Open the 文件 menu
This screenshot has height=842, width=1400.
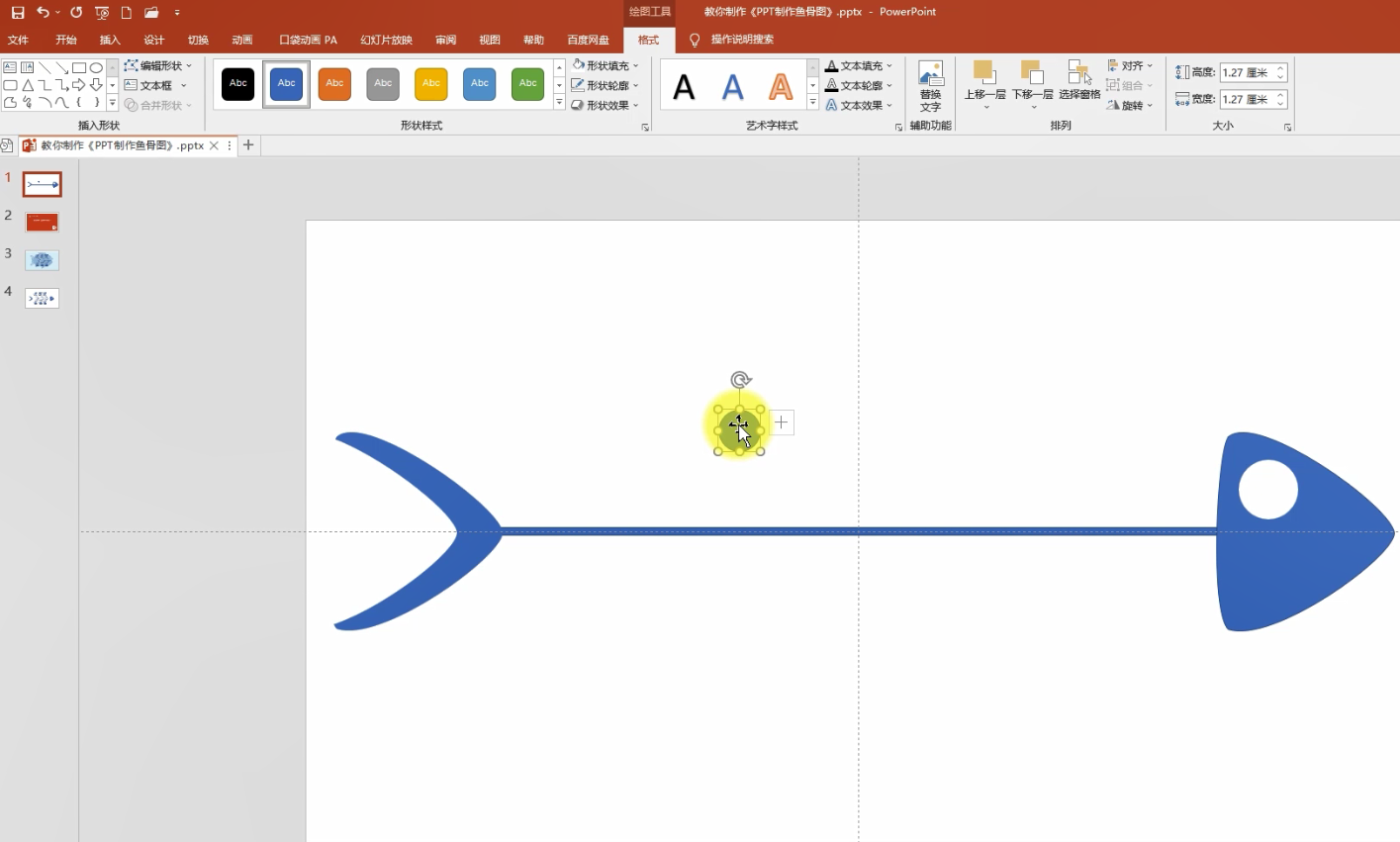pyautogui.click(x=19, y=41)
